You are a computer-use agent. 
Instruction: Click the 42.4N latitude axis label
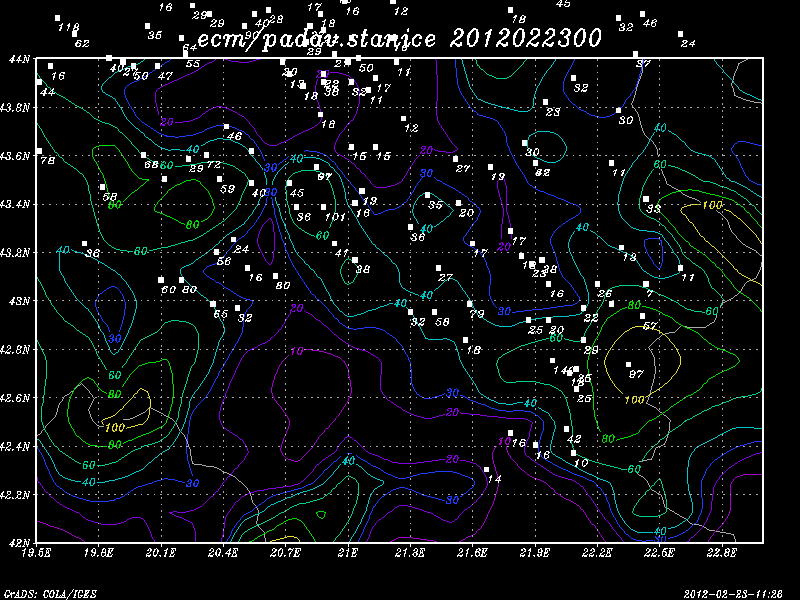click(15, 446)
